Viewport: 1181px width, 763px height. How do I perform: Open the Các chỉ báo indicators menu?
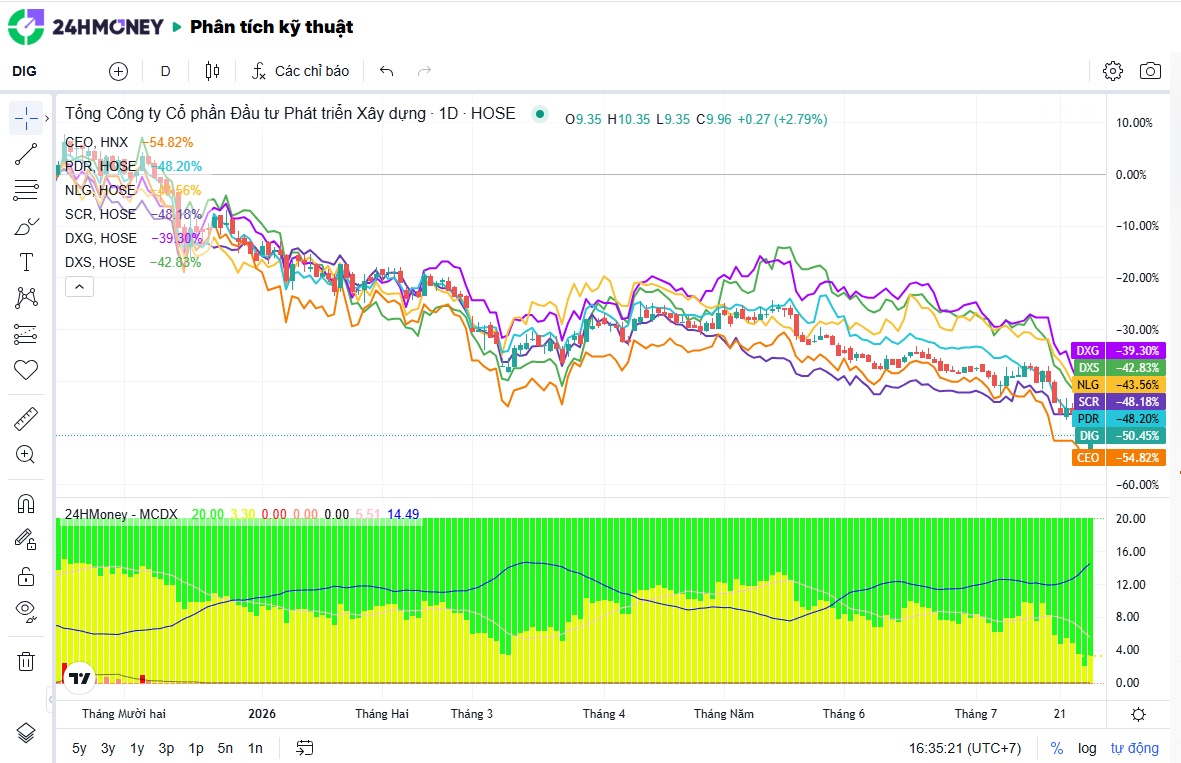[x=301, y=71]
